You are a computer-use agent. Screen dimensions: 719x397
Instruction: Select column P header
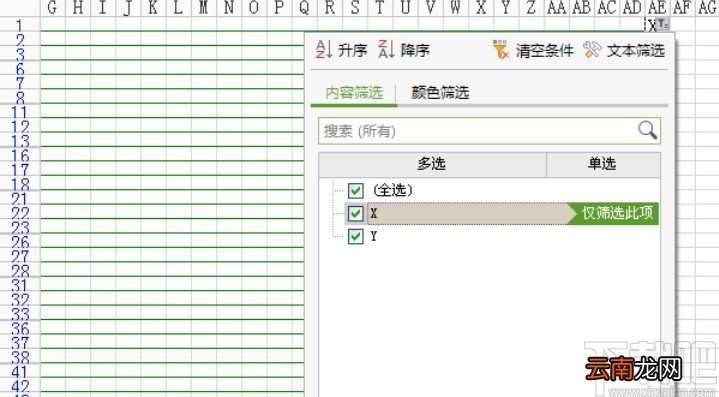[279, 8]
